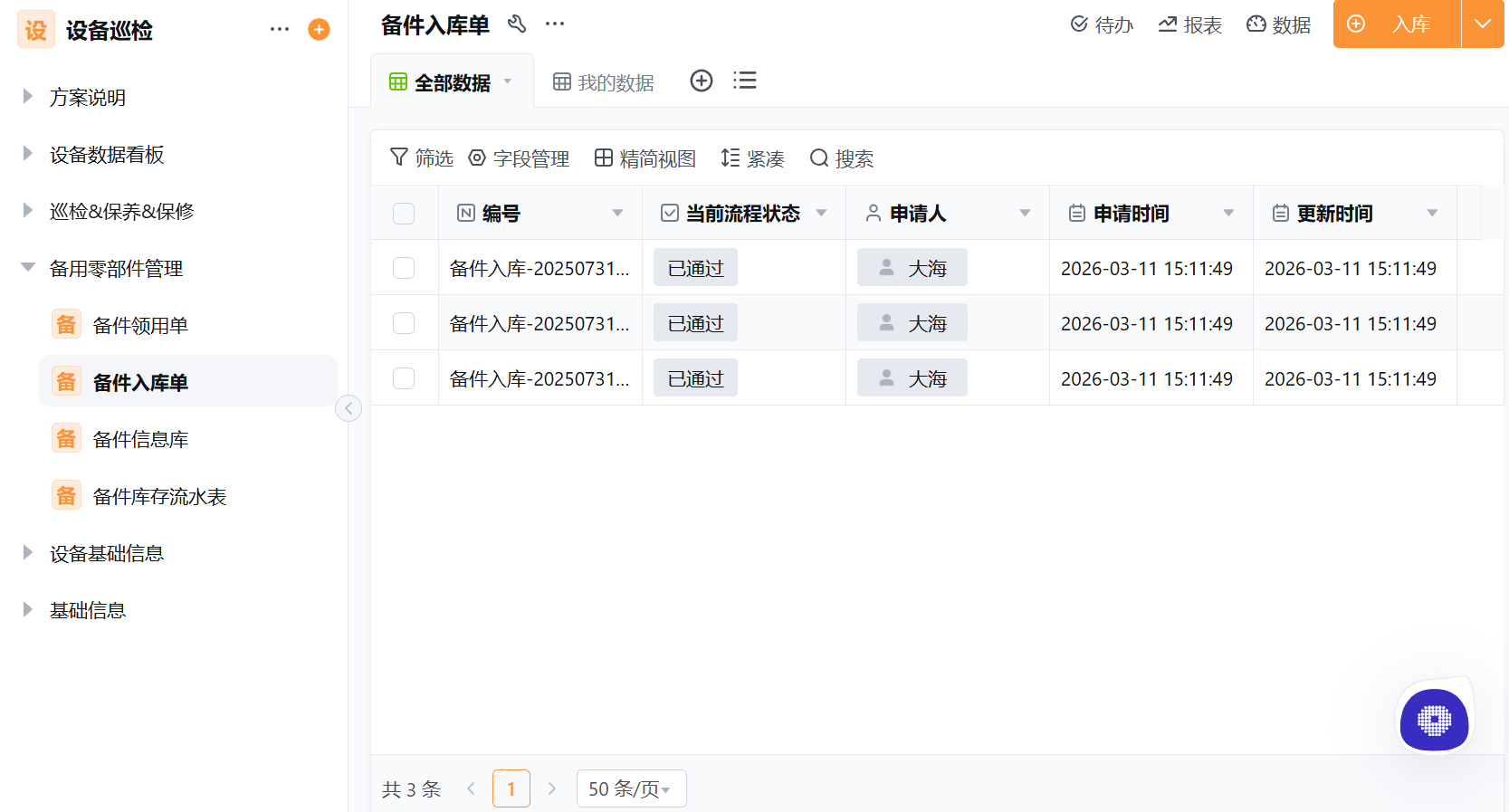The height and width of the screenshot is (812, 1509).
Task: Expand the 设备基础信息 tree node
Action: [x=28, y=552]
